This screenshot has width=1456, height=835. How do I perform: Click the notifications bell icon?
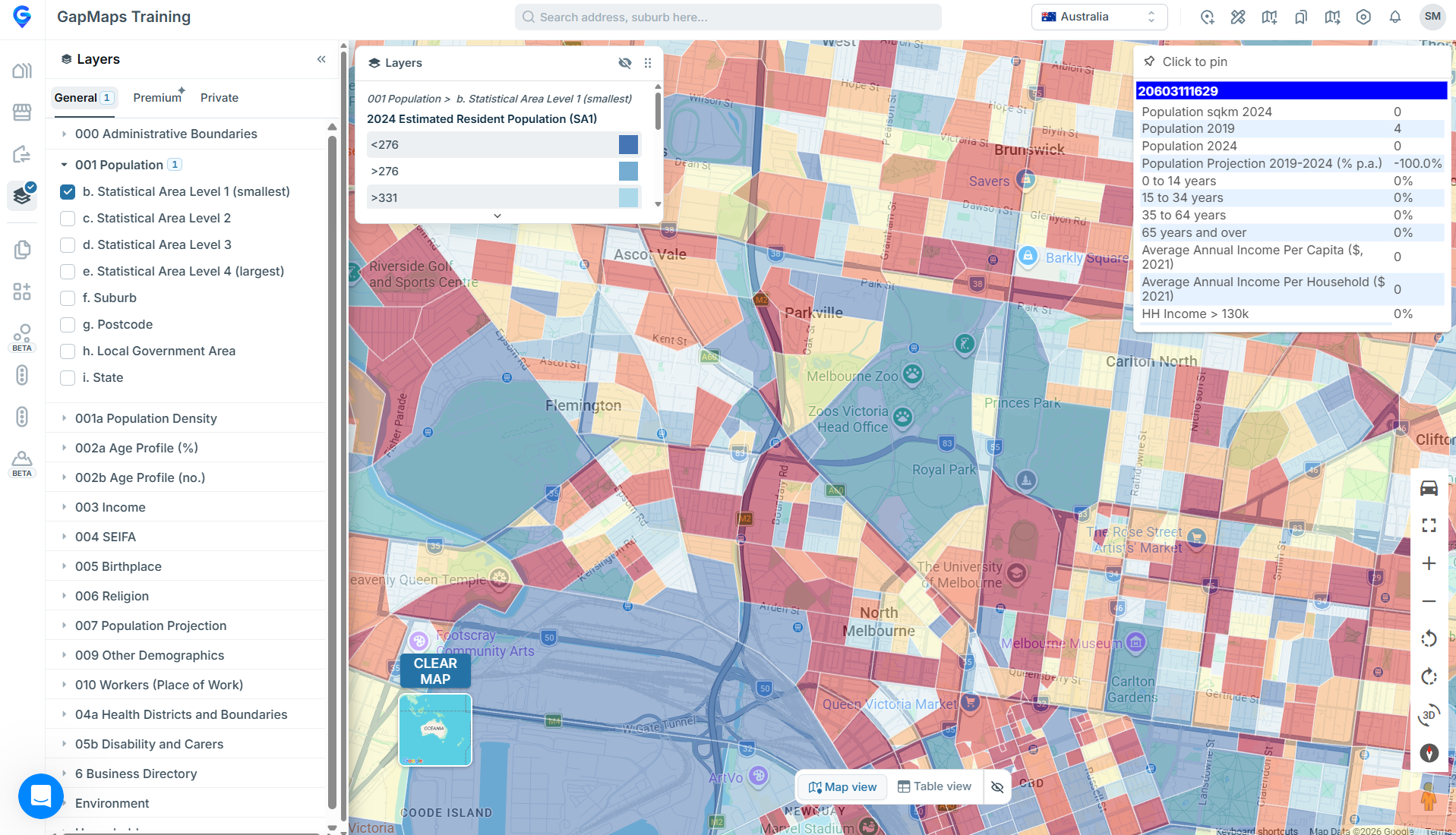click(1395, 17)
